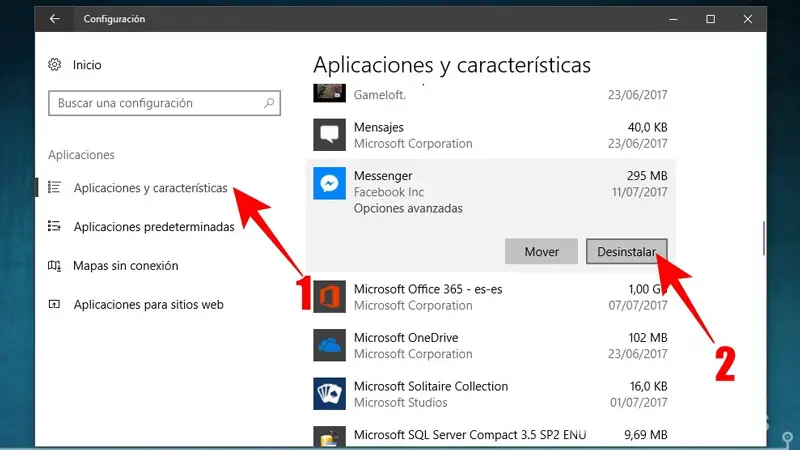Click the apps list scrollbar thumb
This screenshot has height=450, width=800.
tap(764, 238)
